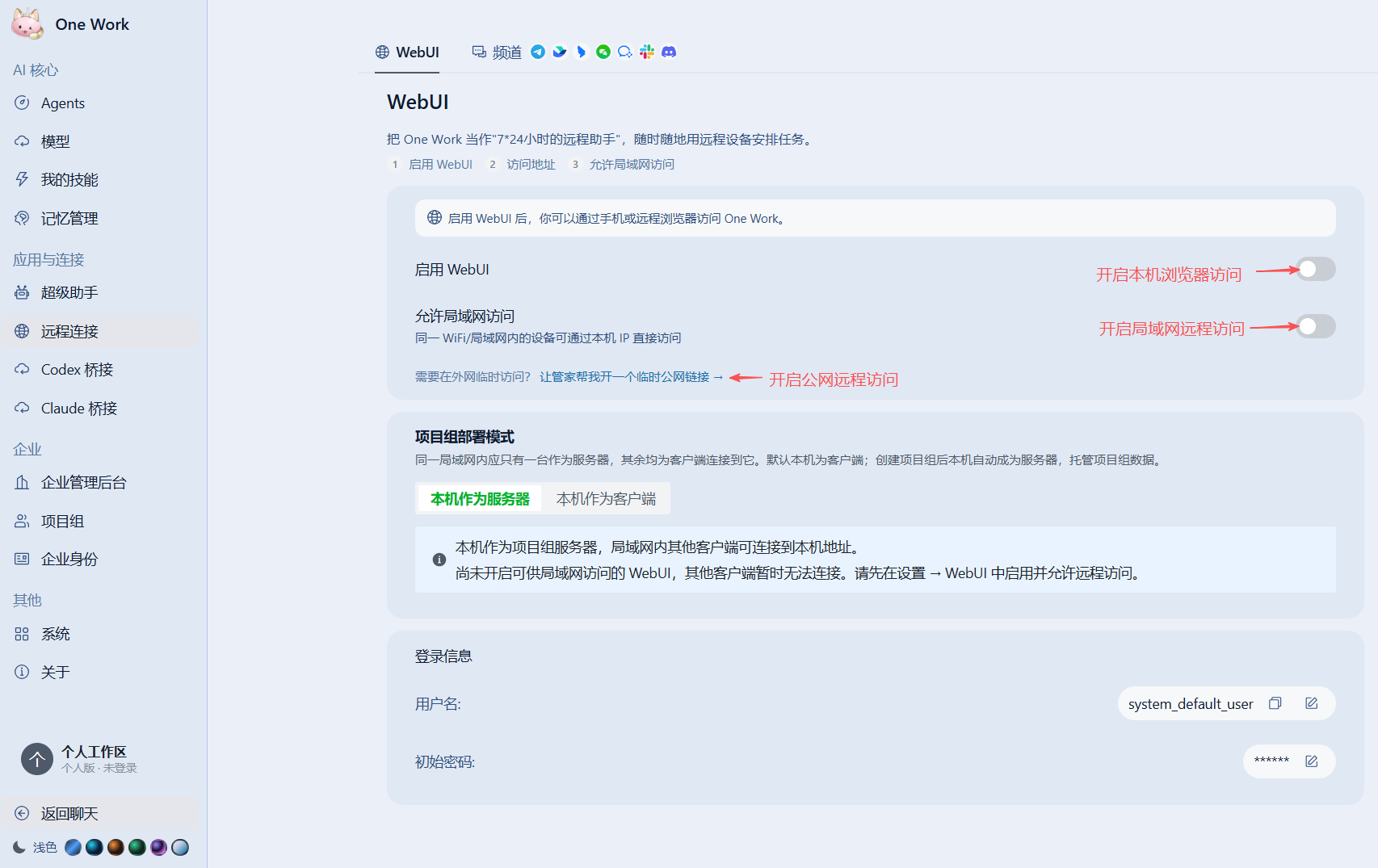
Task: Enable the 启用 WebUI switch
Action: (x=1316, y=269)
